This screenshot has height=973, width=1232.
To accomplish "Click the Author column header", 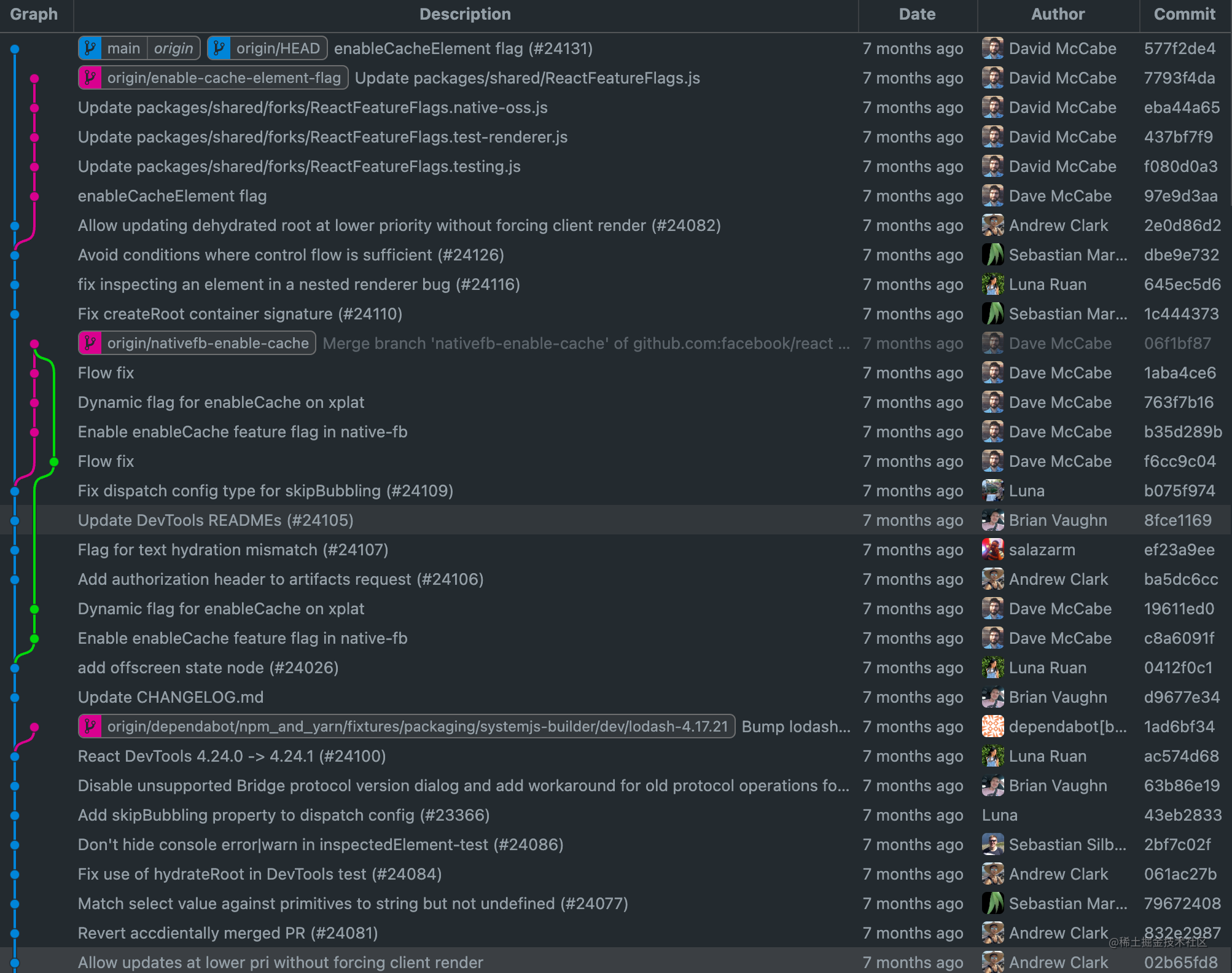I will [1058, 14].
